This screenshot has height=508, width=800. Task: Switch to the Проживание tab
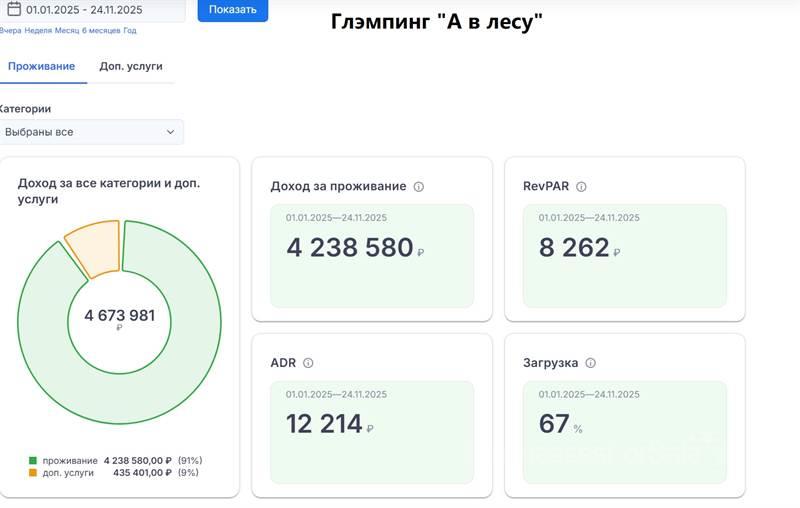point(41,66)
